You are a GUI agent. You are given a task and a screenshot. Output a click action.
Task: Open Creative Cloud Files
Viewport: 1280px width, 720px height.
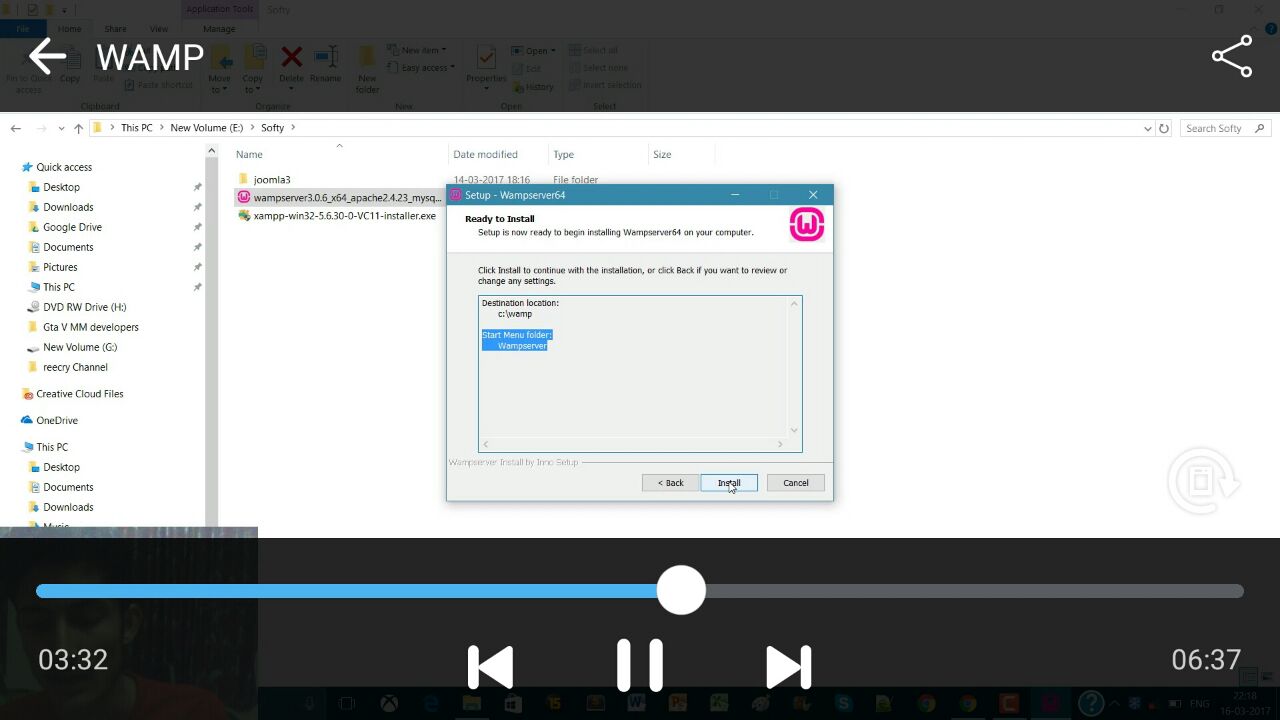pyautogui.click(x=79, y=394)
